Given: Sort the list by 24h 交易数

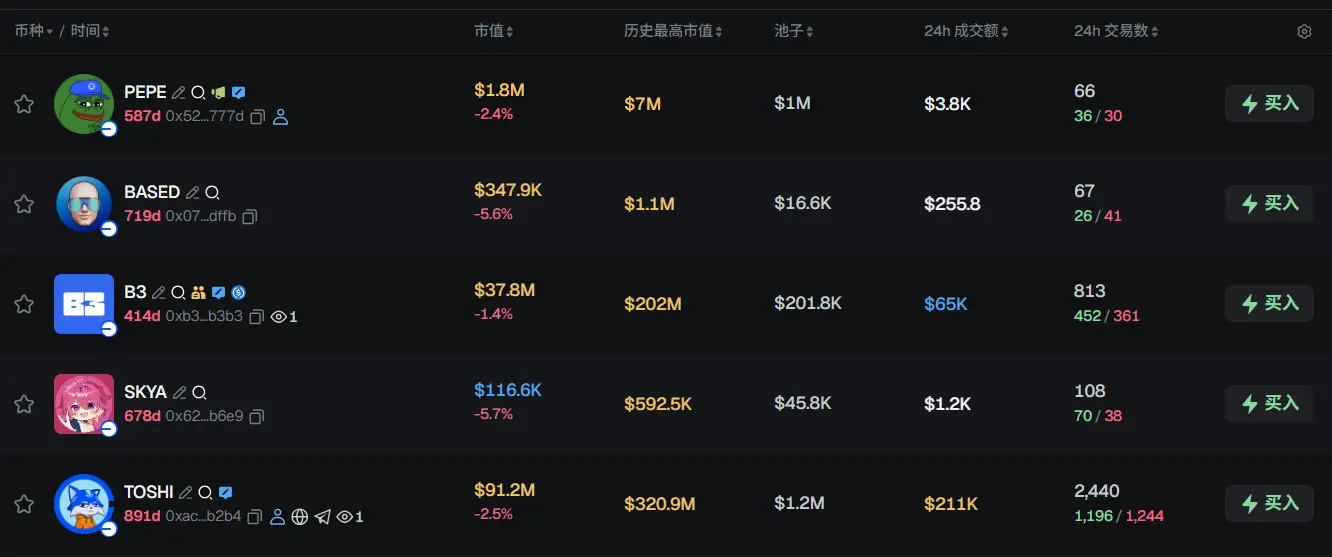Looking at the screenshot, I should tap(1116, 32).
